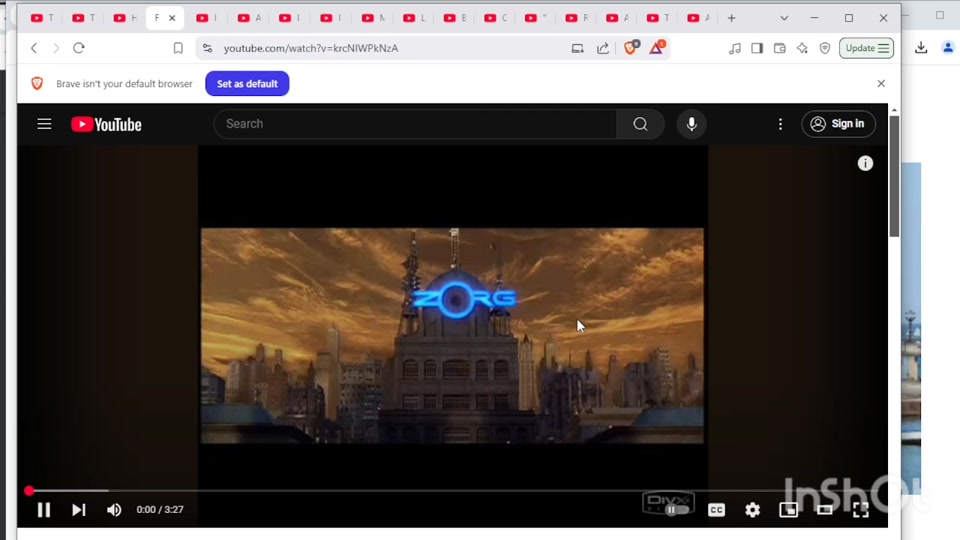Viewport: 960px width, 540px height.
Task: Open the tab search dropdown arrow
Action: pos(784,18)
